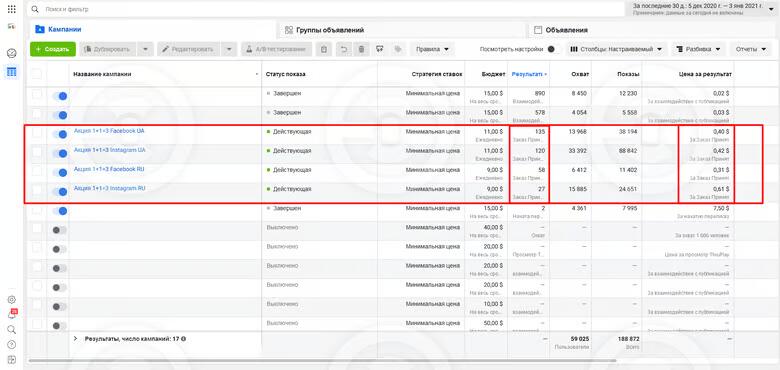Screen dimensions: 780x370
Task: Click the info icon beside число кампаний: 17
Action: (184, 339)
